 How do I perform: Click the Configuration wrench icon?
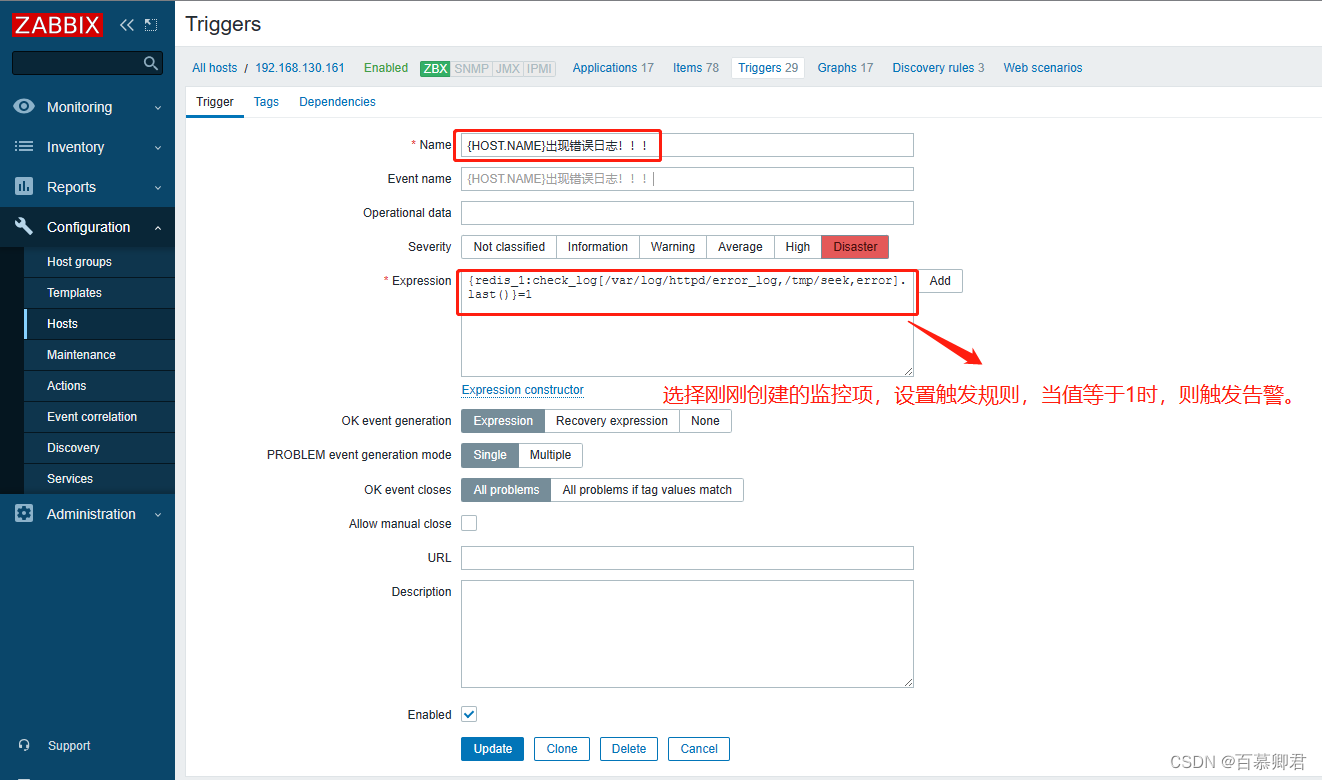(24, 227)
